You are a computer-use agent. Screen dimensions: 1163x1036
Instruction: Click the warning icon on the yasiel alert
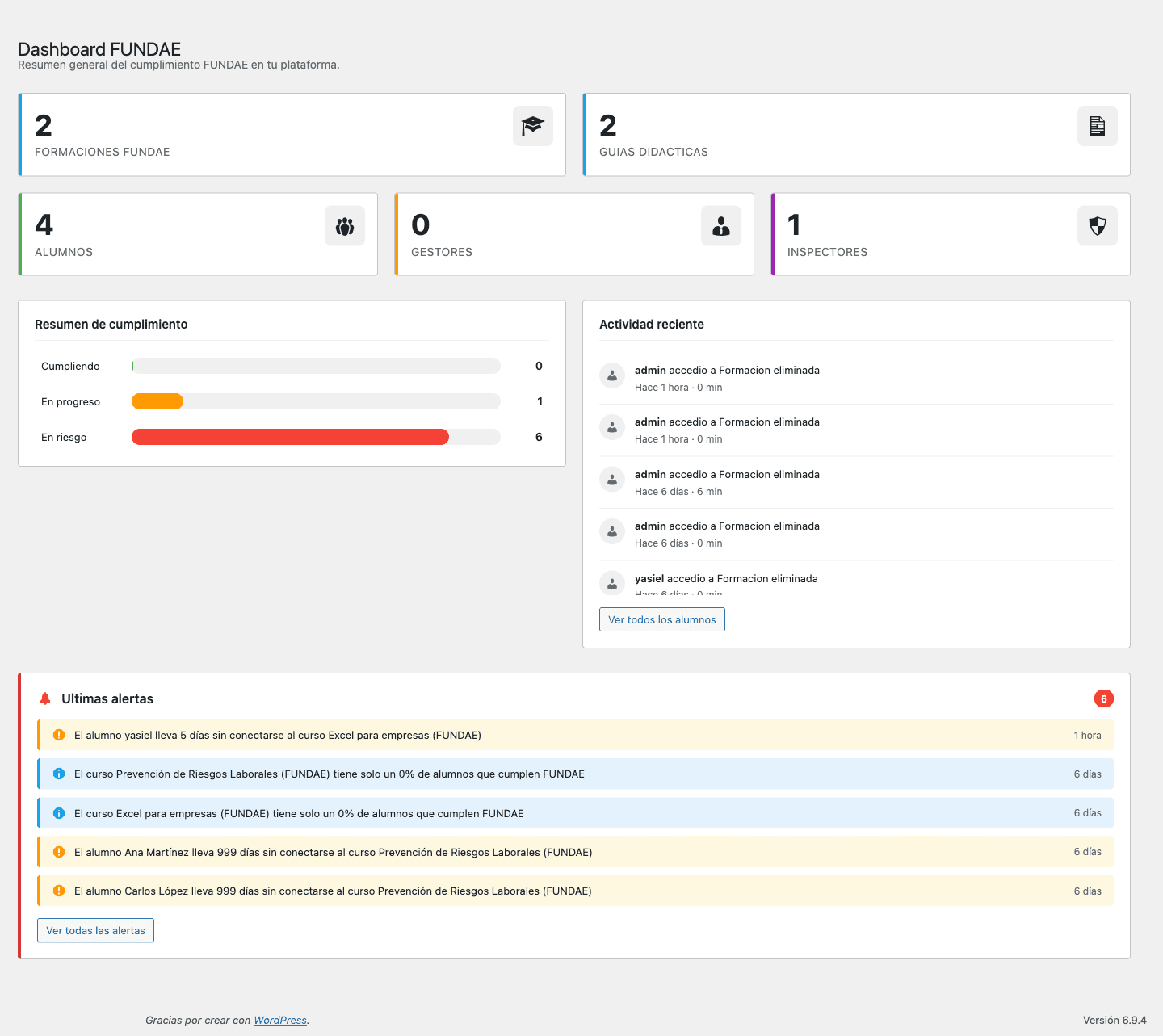58,735
